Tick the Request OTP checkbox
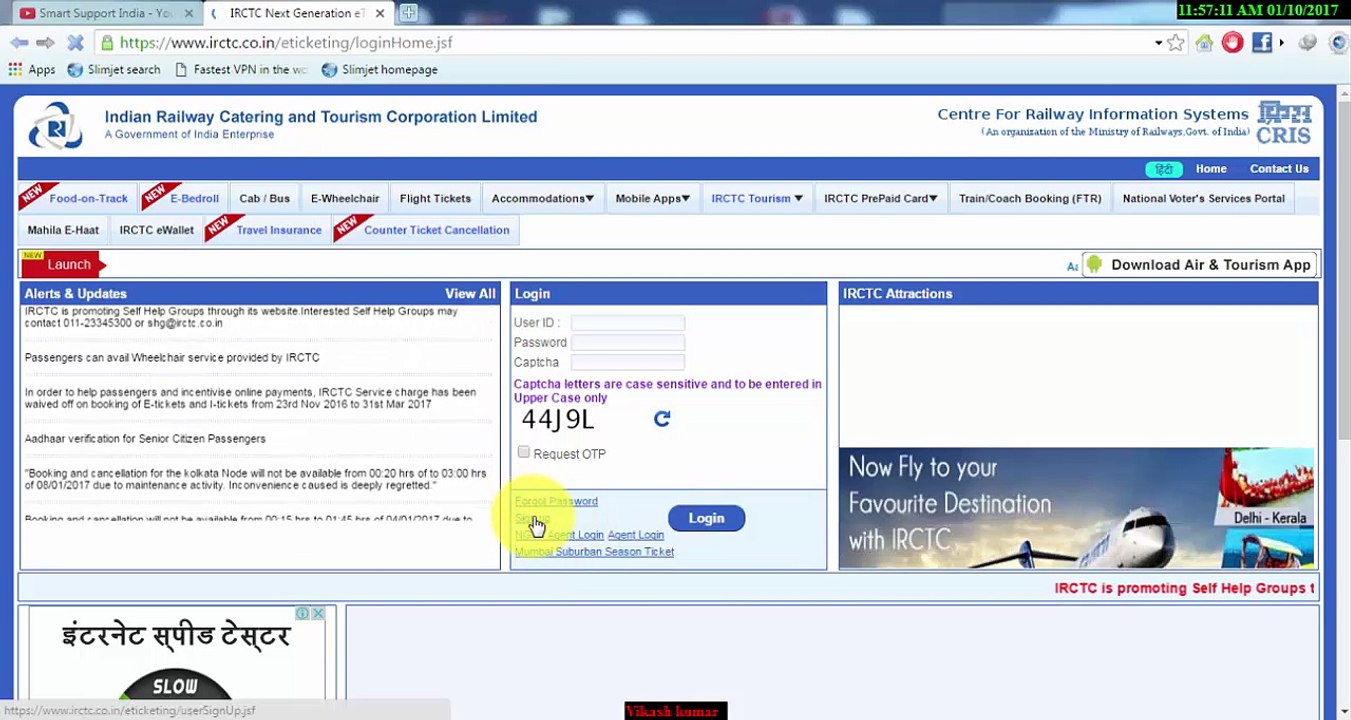This screenshot has height=720, width=1351. pos(523,453)
